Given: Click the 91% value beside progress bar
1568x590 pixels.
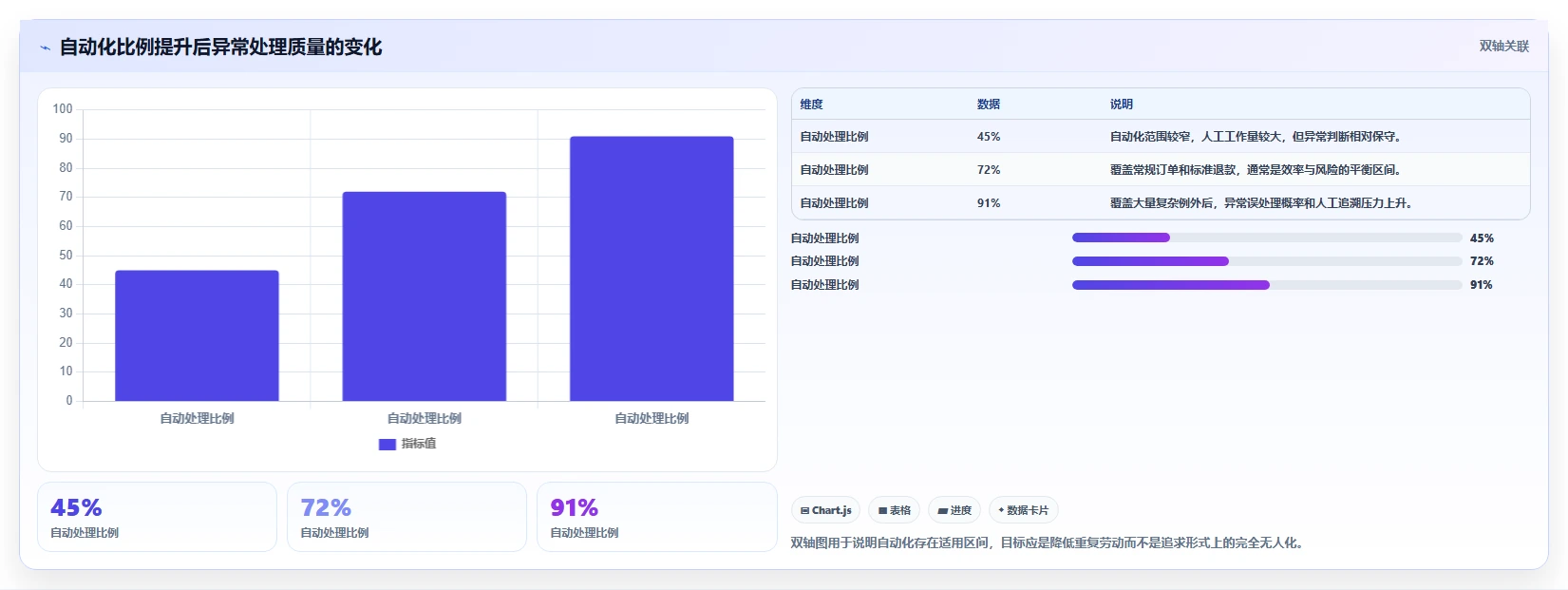Looking at the screenshot, I should (x=1482, y=285).
